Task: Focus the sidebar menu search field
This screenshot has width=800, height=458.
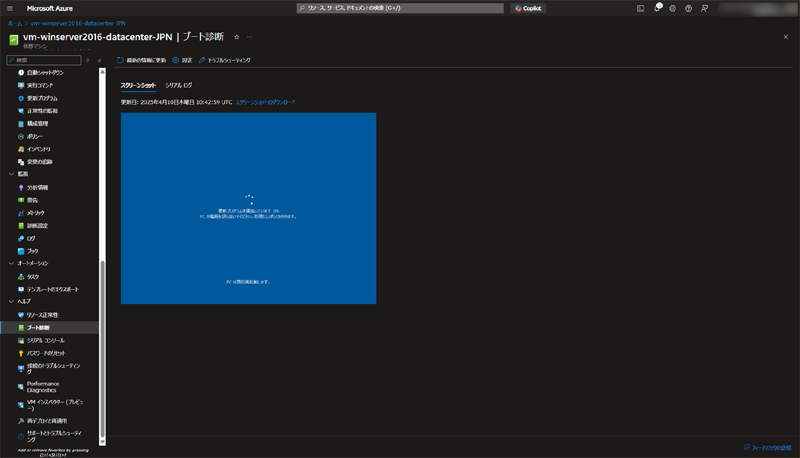Action: [44, 60]
